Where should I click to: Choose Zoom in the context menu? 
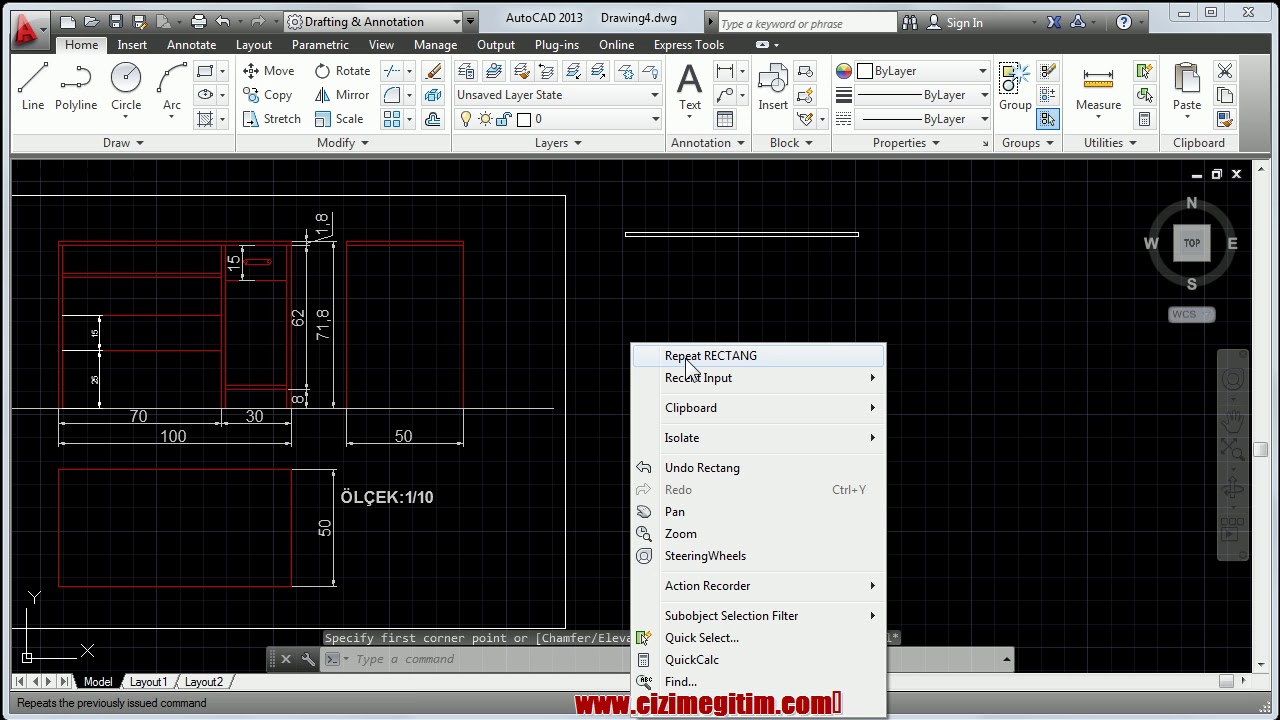tap(759, 534)
